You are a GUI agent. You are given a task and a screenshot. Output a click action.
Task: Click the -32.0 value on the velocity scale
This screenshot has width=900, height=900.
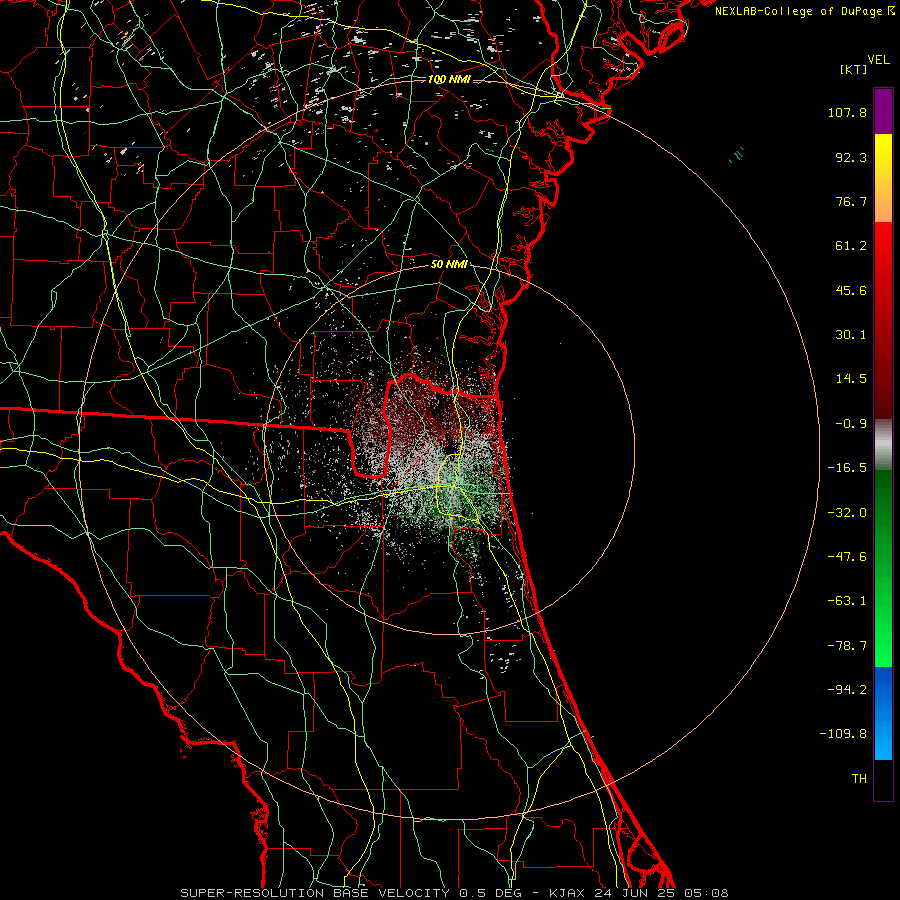(x=847, y=513)
